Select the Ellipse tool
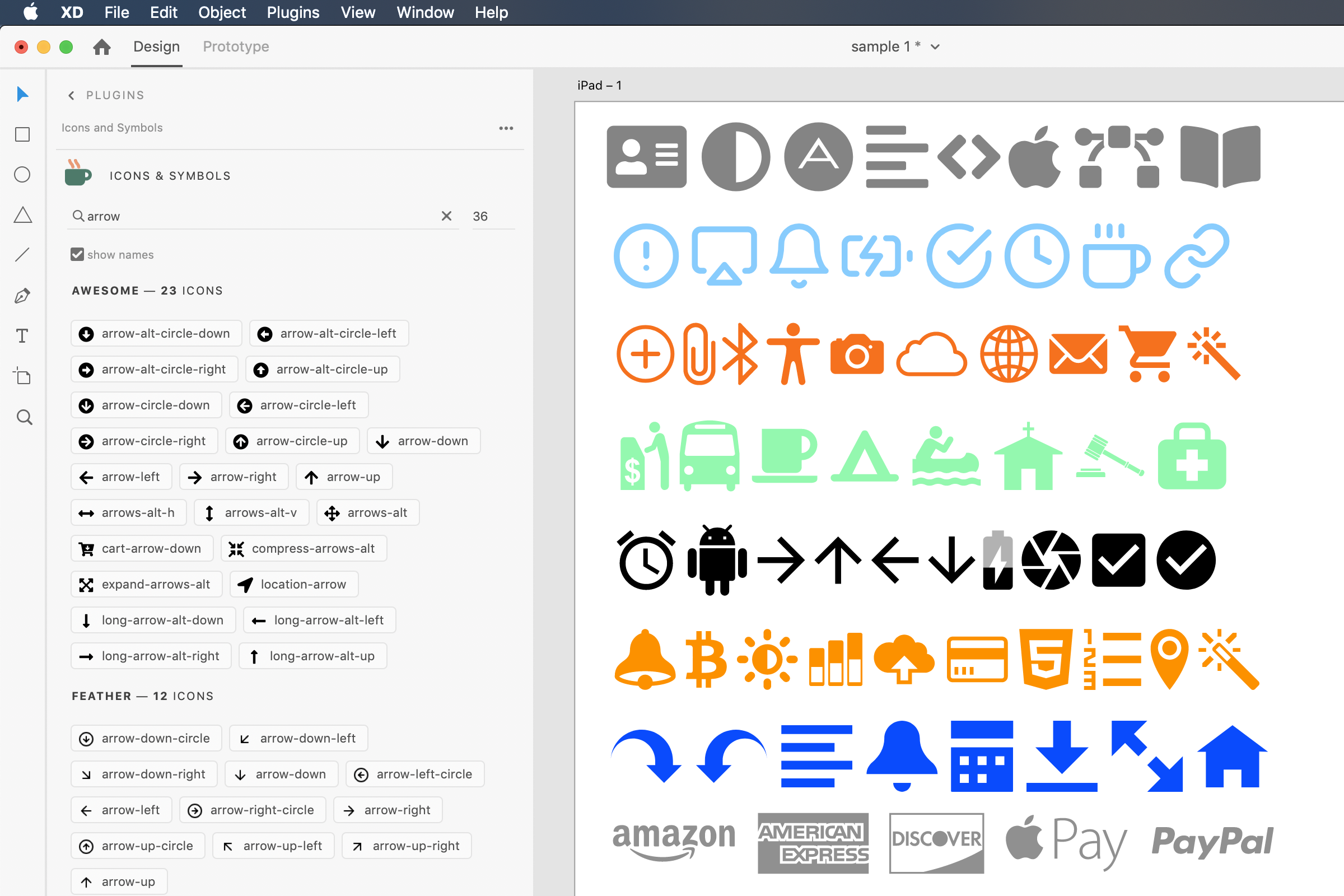Viewport: 1344px width, 896px height. tap(22, 174)
